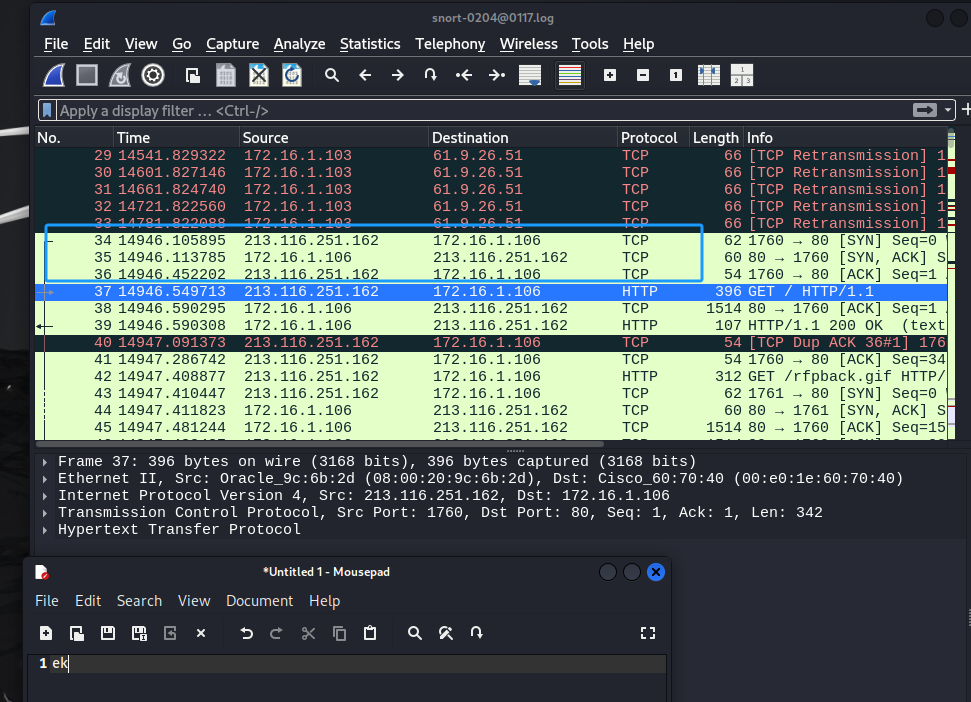This screenshot has width=971, height=702.
Task: Click the packet list horizontal scrollbar
Action: tap(320, 444)
